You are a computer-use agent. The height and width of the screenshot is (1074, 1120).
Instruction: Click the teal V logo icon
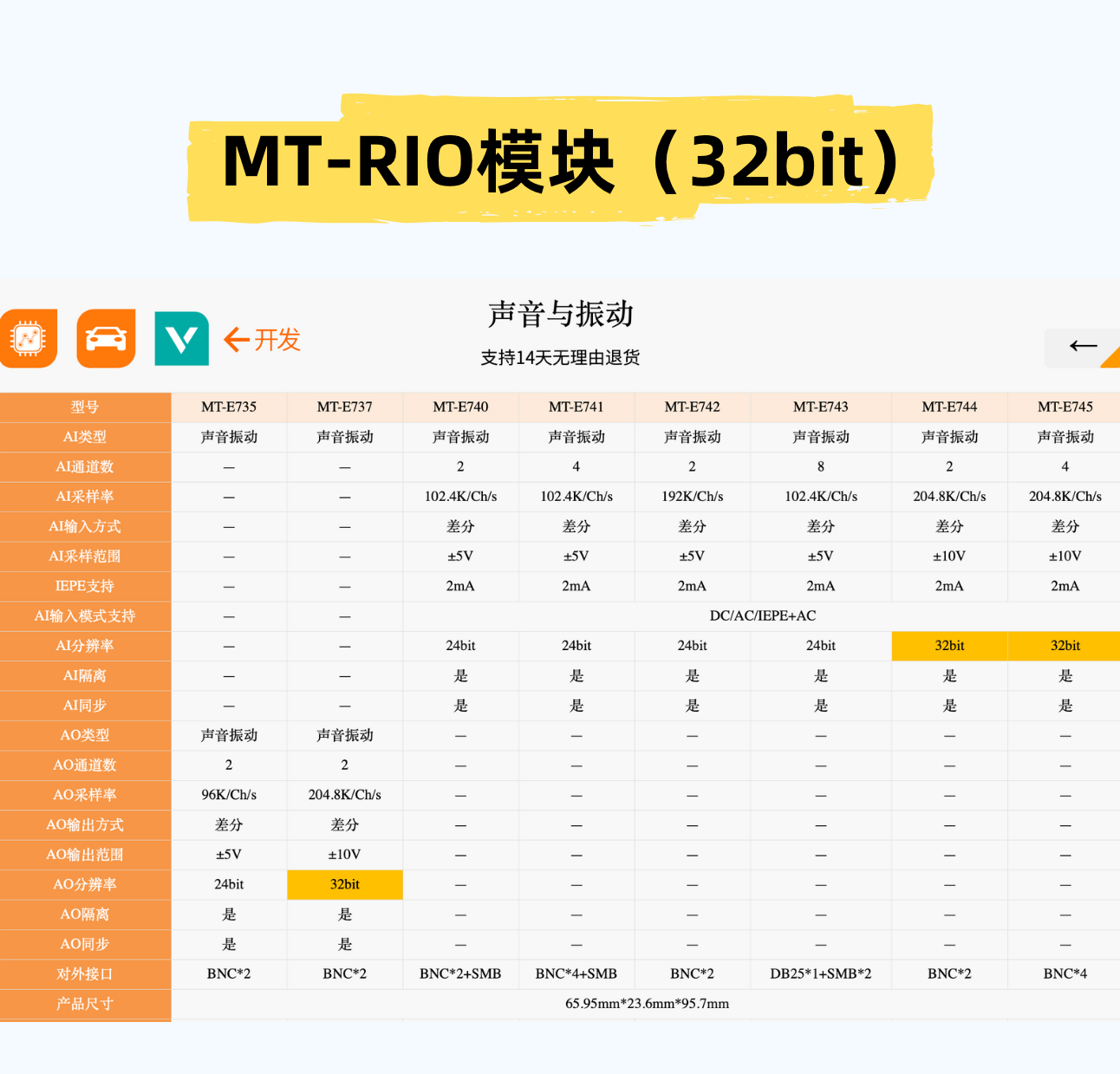click(x=182, y=338)
